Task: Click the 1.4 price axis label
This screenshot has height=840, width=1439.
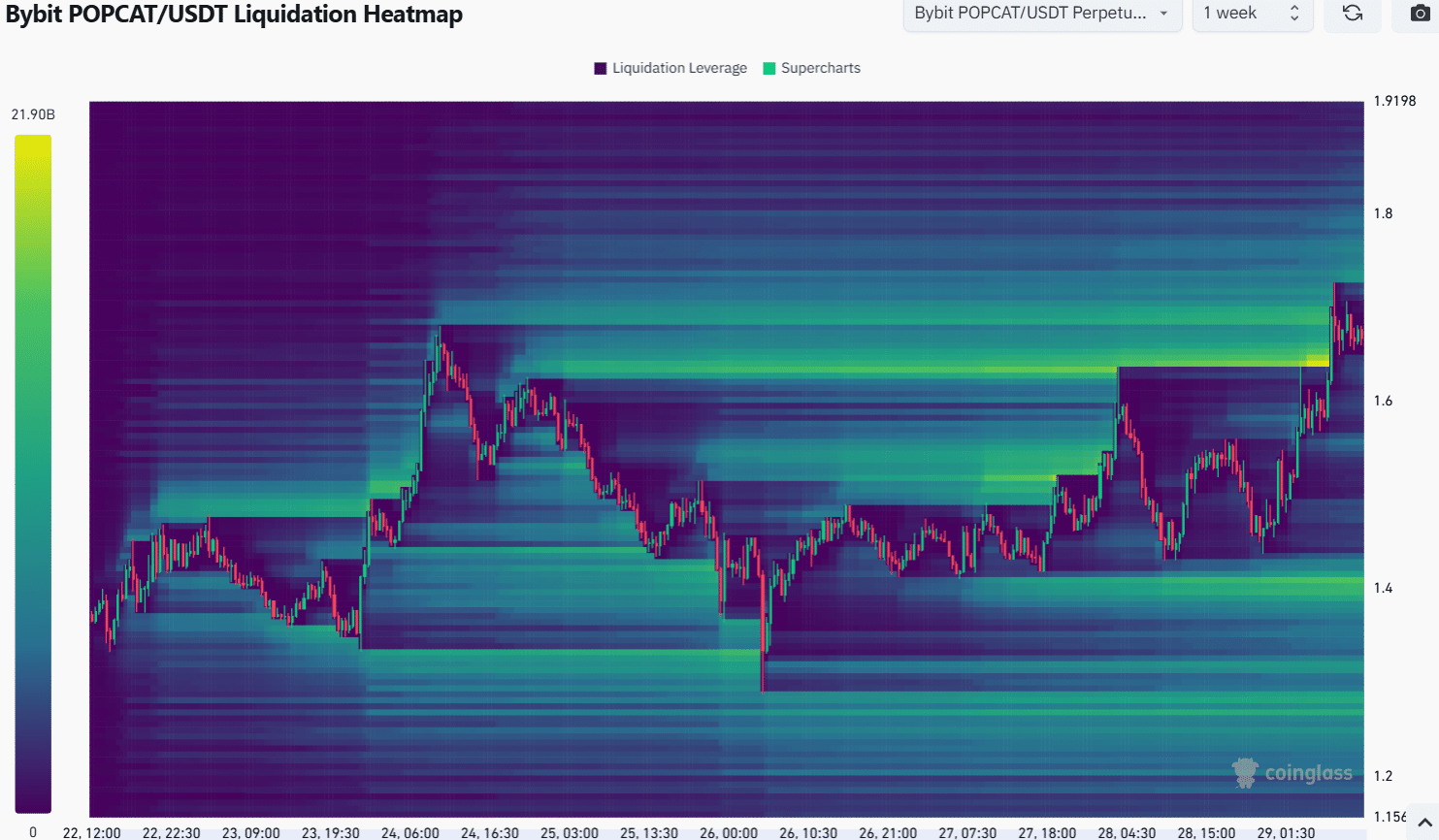Action: [1384, 588]
